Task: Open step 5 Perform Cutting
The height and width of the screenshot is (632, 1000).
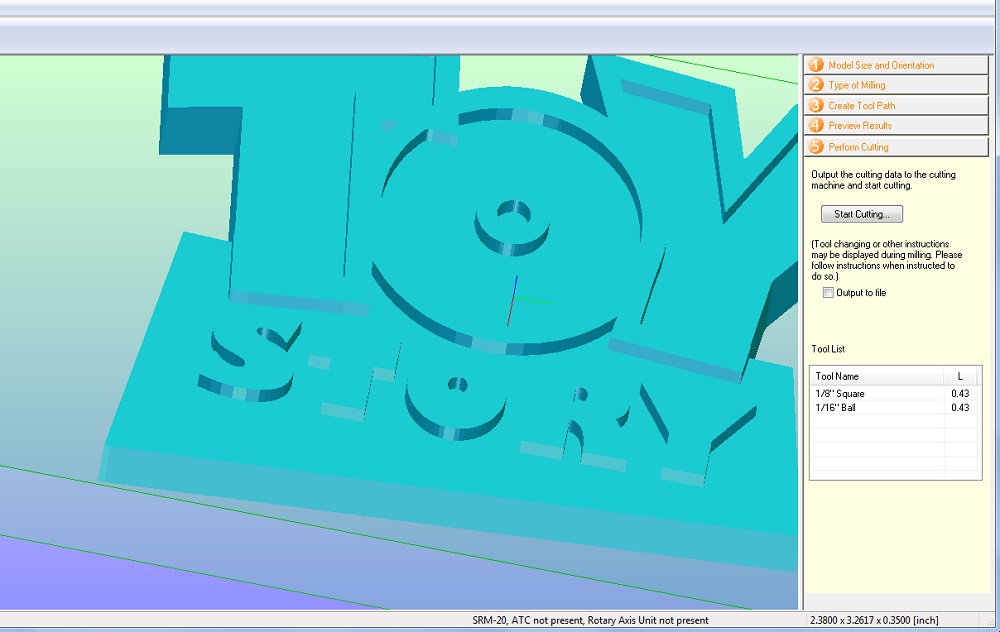Action: [897, 147]
